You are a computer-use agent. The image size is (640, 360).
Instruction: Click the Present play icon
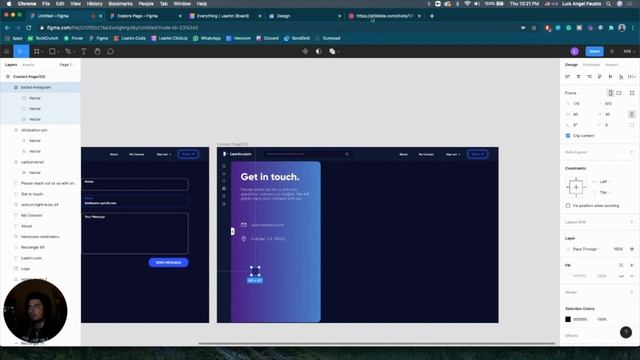[x=612, y=51]
